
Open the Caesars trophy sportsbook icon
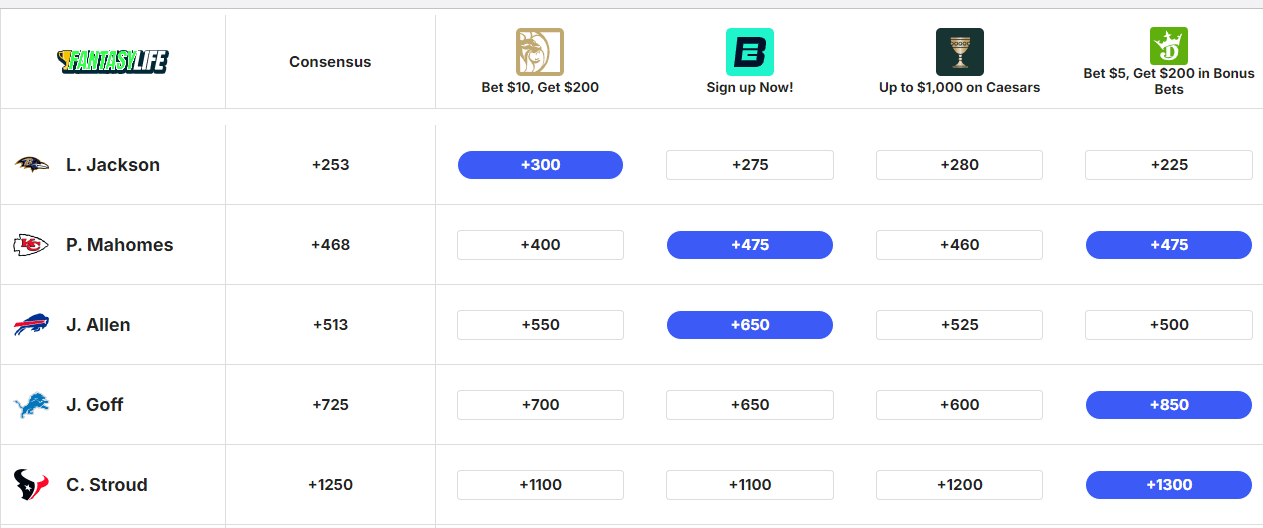coord(960,52)
